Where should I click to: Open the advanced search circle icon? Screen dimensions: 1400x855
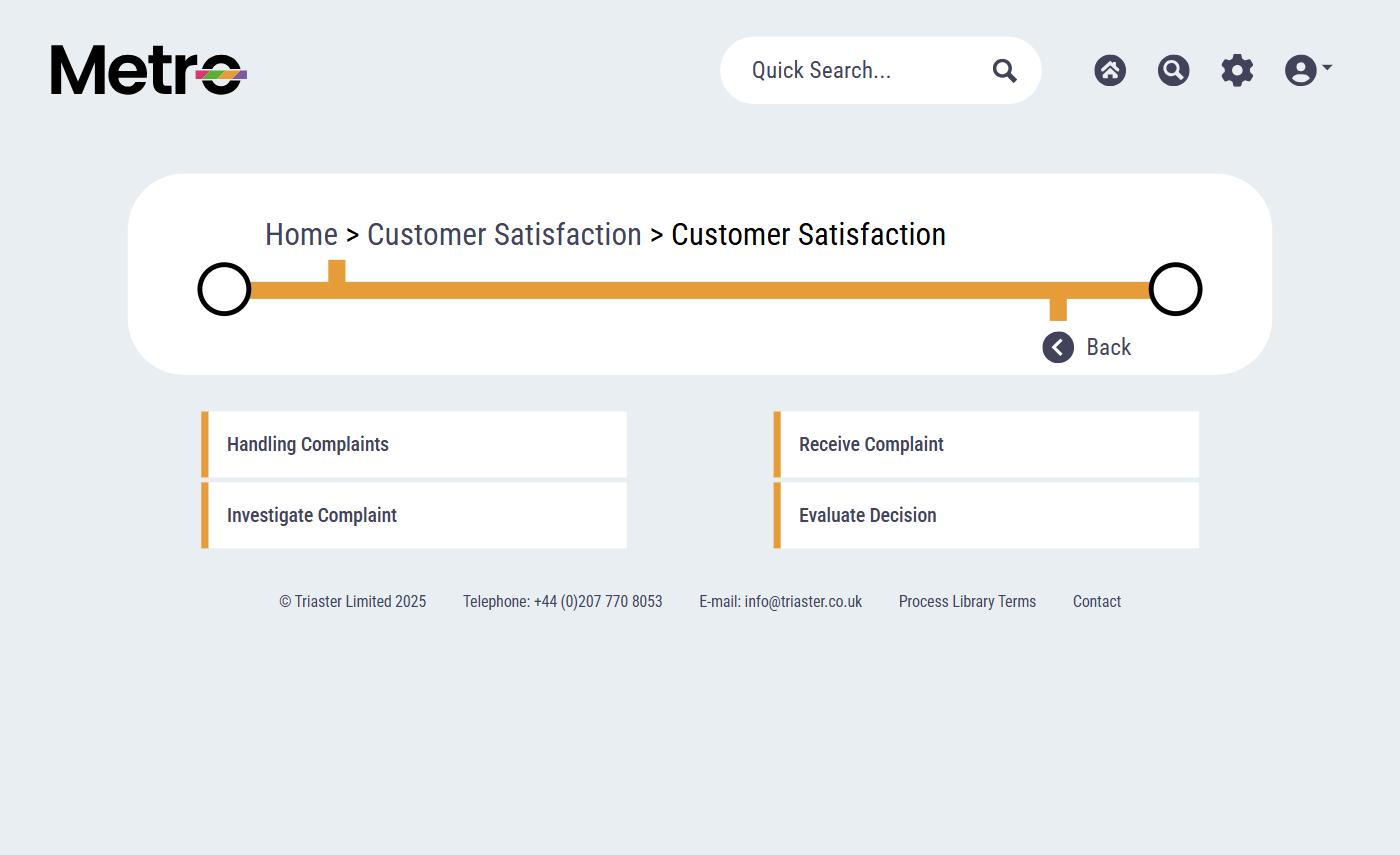1173,70
